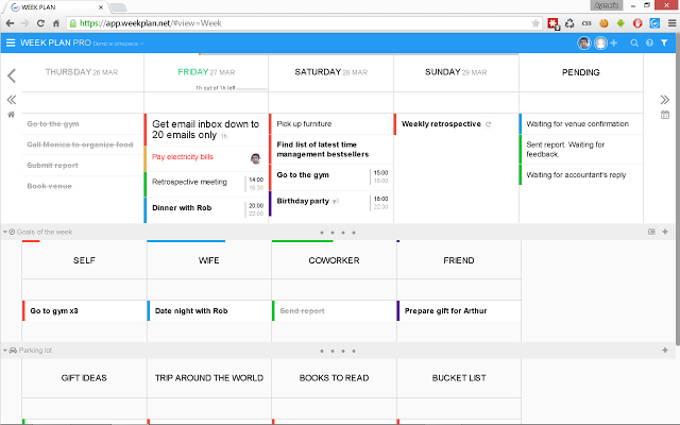Screen dimensions: 680x425
Task: Click the first user avatar in header
Action: [584, 43]
